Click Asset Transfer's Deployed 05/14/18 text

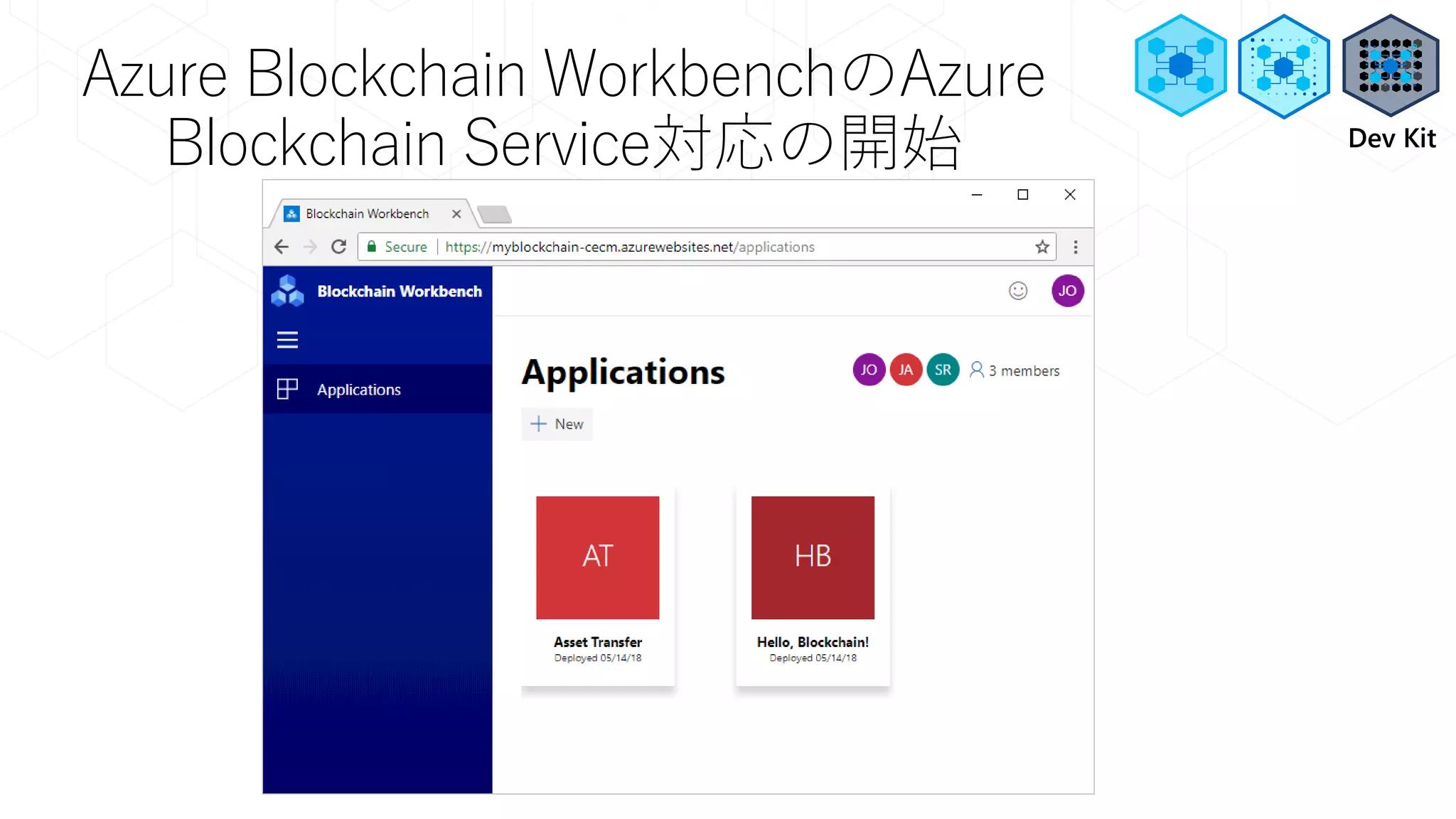click(x=598, y=658)
